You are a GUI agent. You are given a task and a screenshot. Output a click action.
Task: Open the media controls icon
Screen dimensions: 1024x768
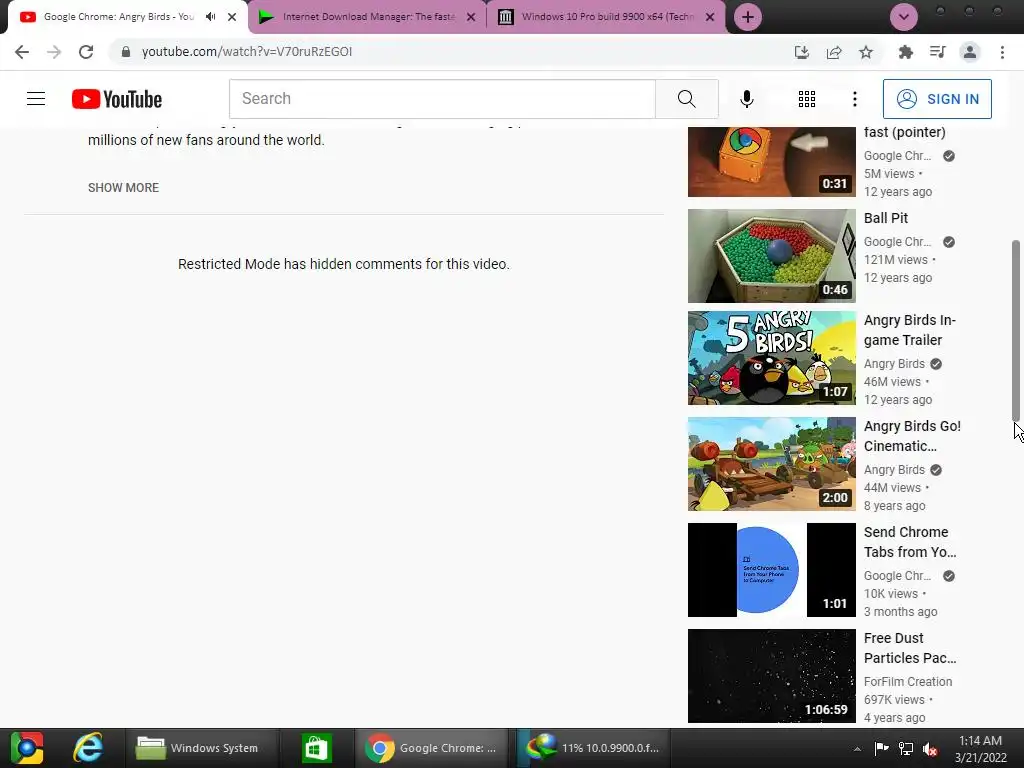(x=937, y=52)
